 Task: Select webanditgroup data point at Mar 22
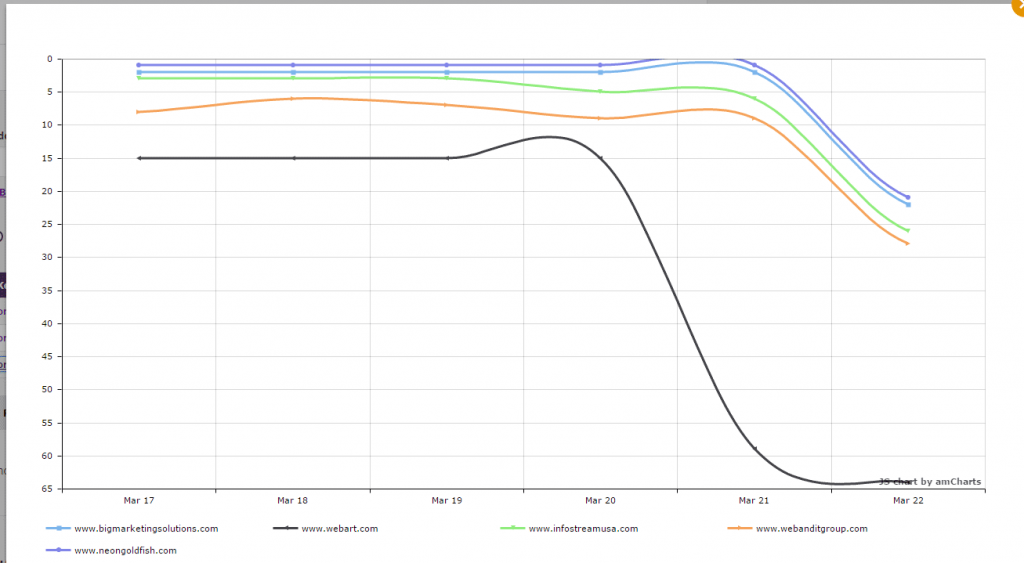(908, 244)
